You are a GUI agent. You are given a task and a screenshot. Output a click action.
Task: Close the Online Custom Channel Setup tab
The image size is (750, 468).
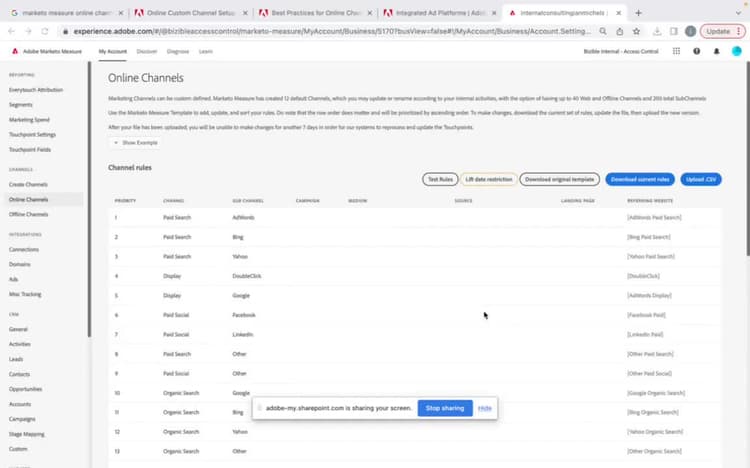click(245, 13)
